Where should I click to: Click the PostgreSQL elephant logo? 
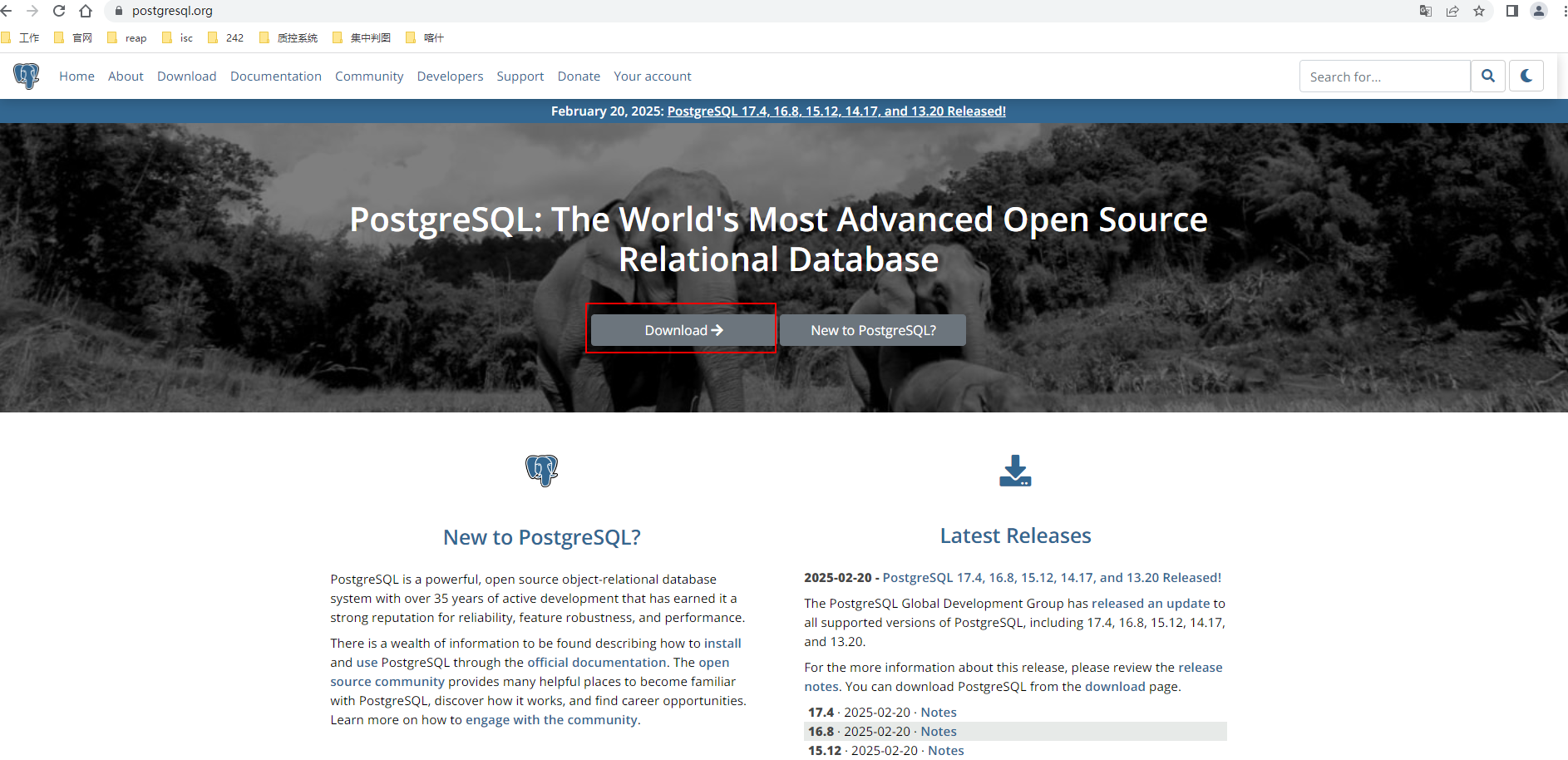(26, 76)
